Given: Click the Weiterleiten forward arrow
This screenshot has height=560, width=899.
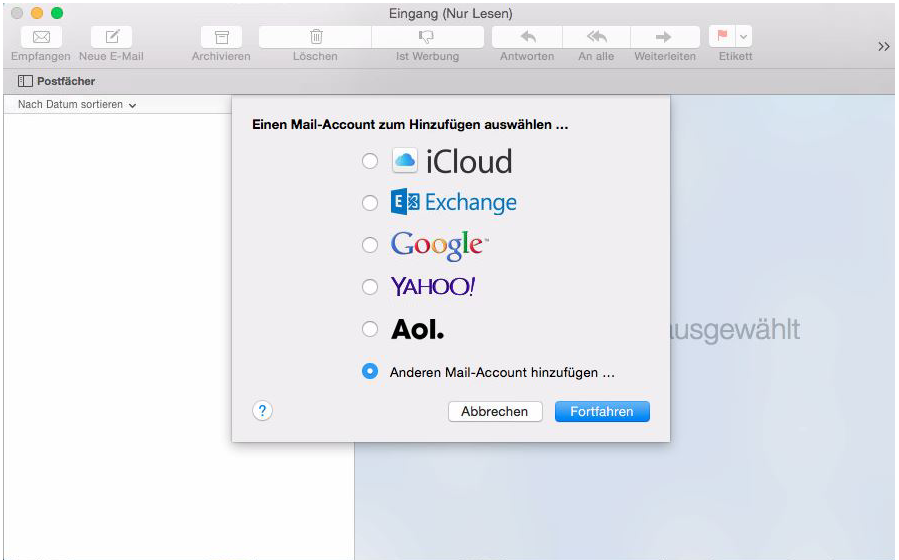Looking at the screenshot, I should click(665, 37).
